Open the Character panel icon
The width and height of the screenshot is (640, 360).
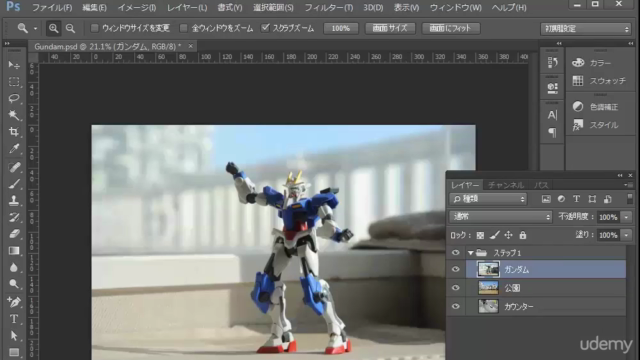click(x=552, y=115)
